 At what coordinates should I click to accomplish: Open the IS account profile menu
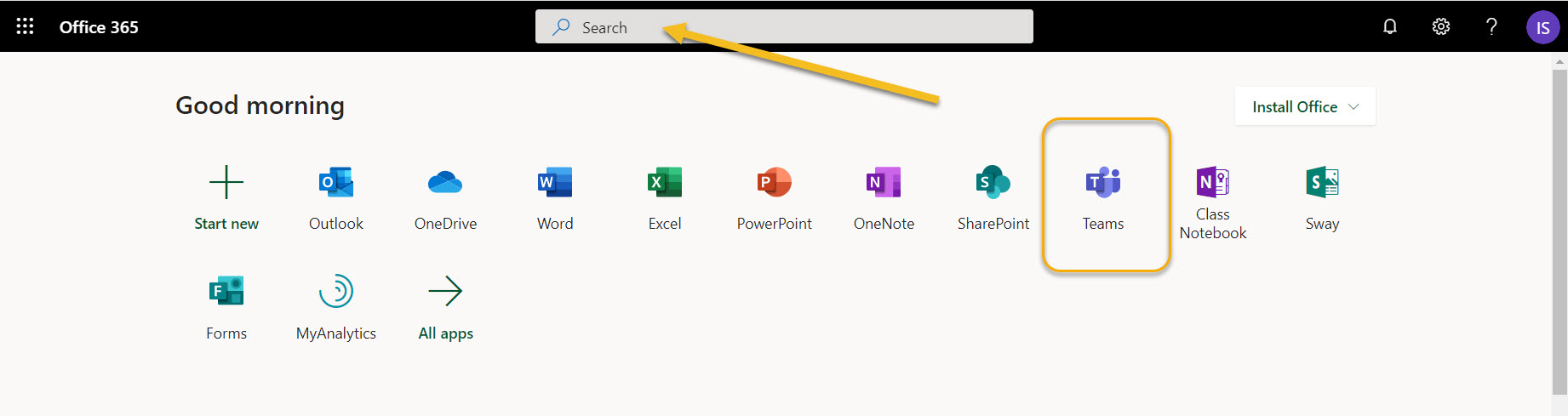coord(1542,27)
